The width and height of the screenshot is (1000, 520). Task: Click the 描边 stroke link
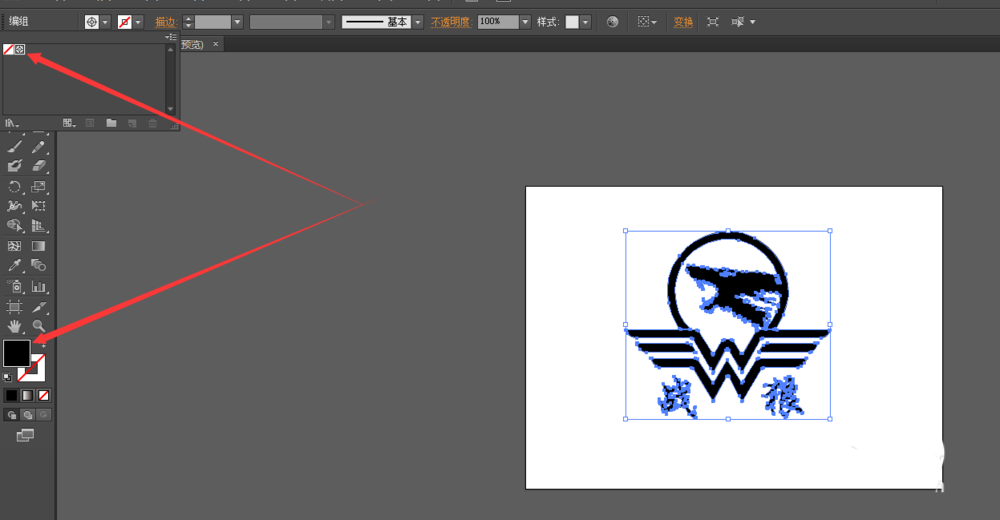165,22
